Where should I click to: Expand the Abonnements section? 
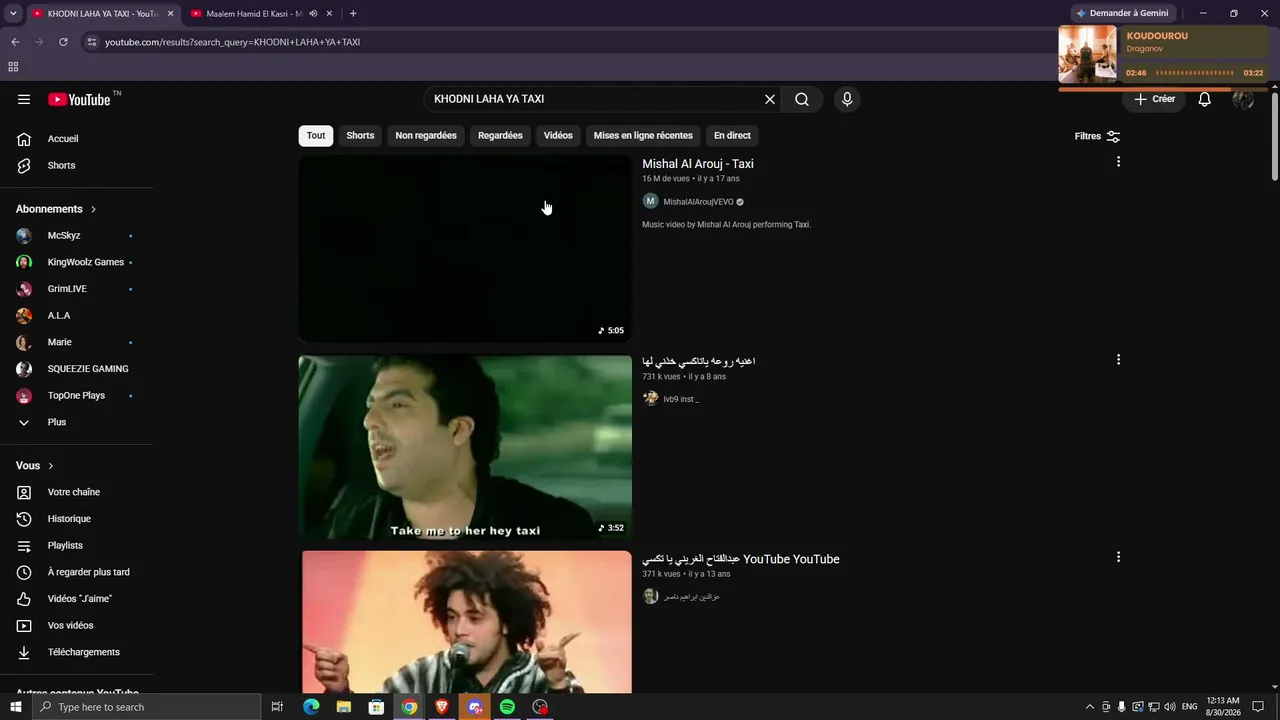pyautogui.click(x=56, y=209)
